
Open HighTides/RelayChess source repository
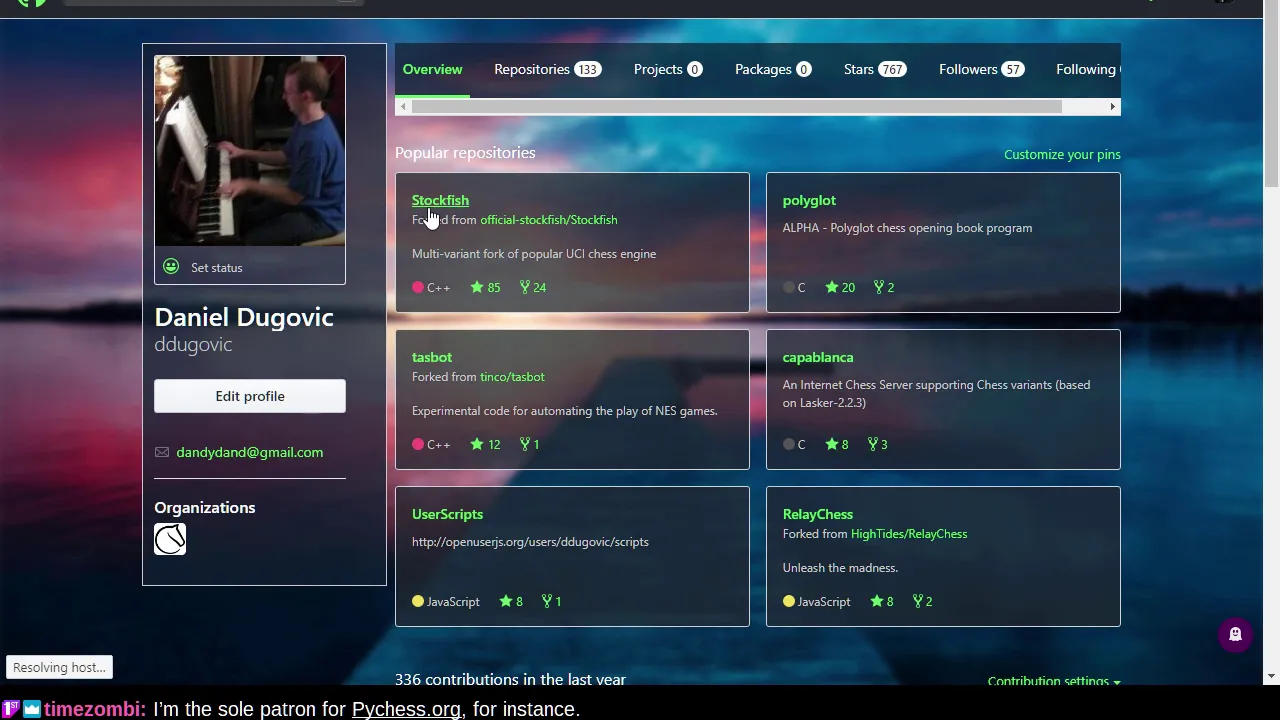[909, 534]
